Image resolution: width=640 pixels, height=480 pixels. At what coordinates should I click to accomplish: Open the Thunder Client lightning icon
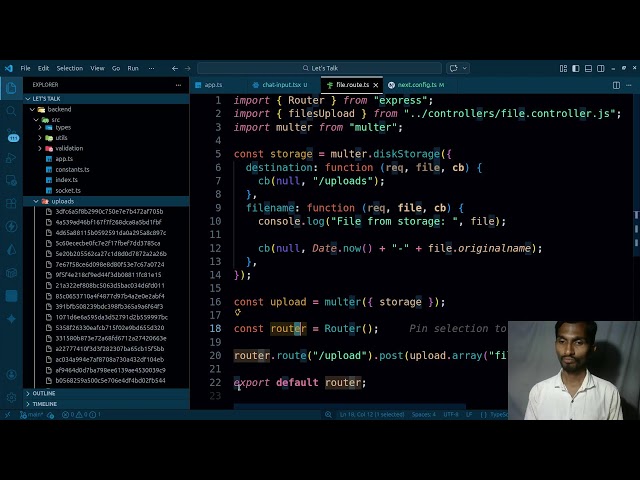point(11,227)
